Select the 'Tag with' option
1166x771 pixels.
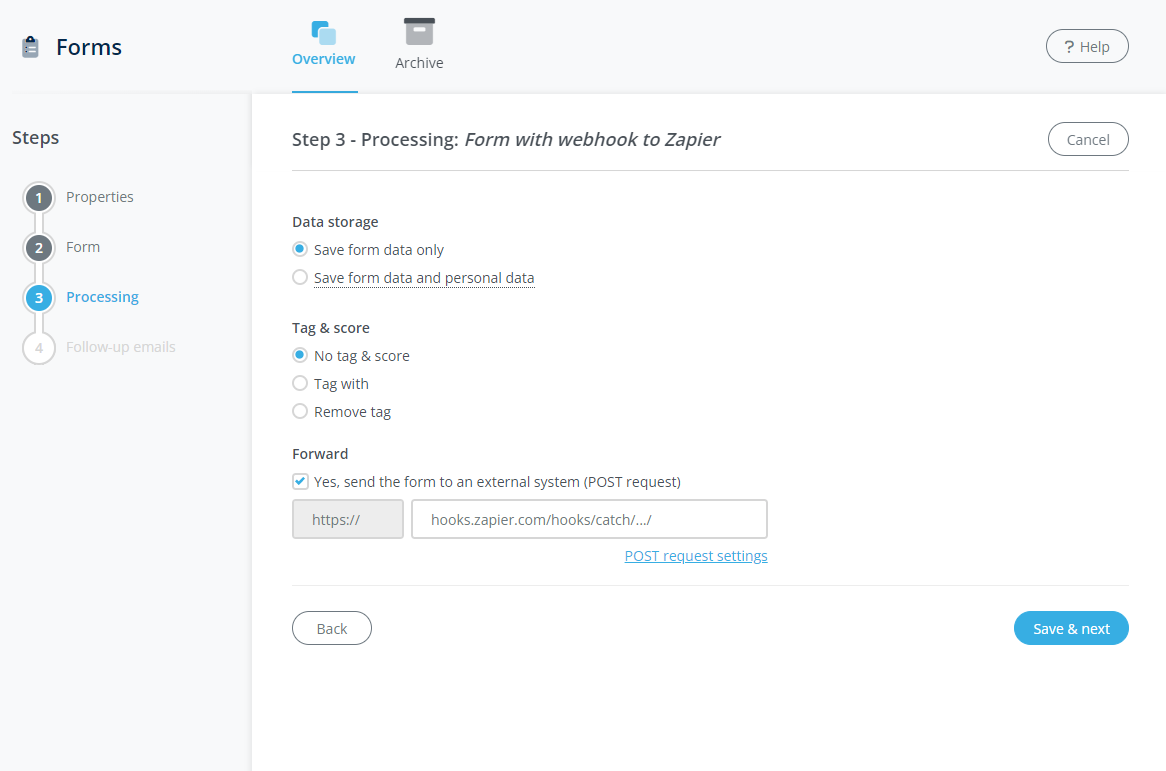point(300,383)
